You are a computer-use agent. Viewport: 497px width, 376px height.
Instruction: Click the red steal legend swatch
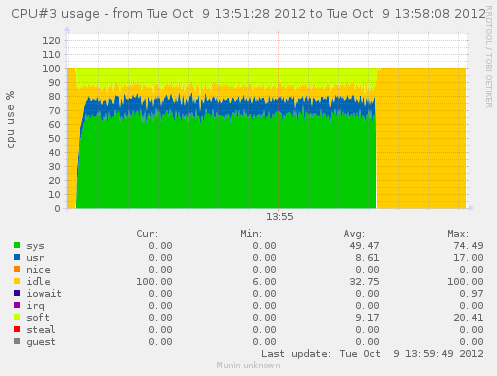(17, 329)
